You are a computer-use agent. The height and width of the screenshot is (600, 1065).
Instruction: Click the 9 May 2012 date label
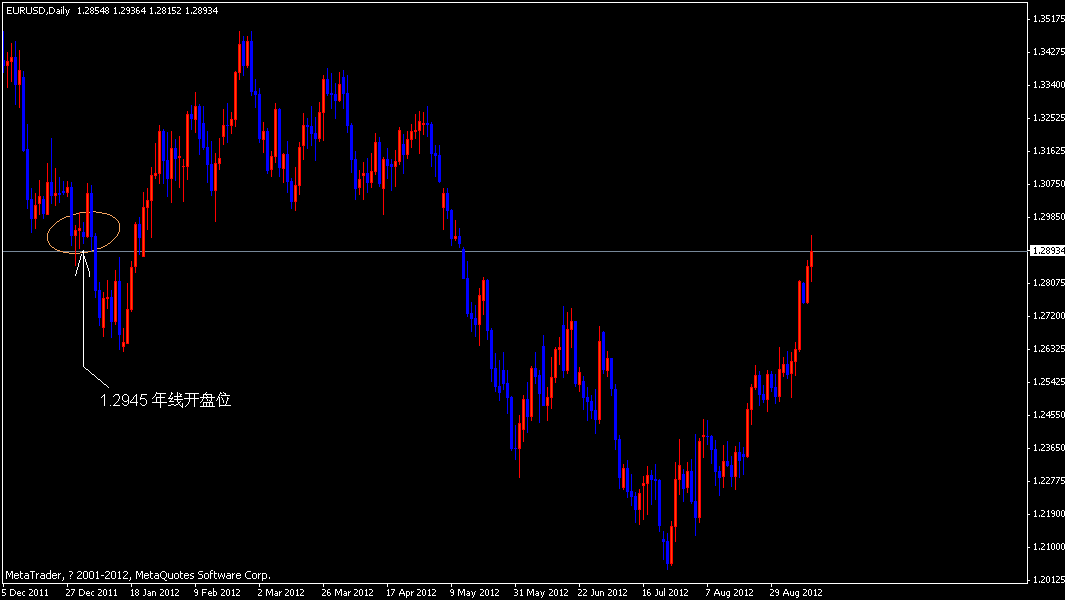coord(474,593)
